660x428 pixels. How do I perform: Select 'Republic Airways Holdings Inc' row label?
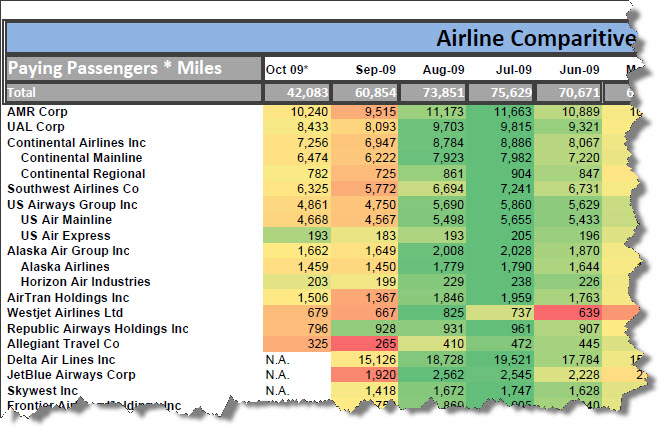click(98, 329)
